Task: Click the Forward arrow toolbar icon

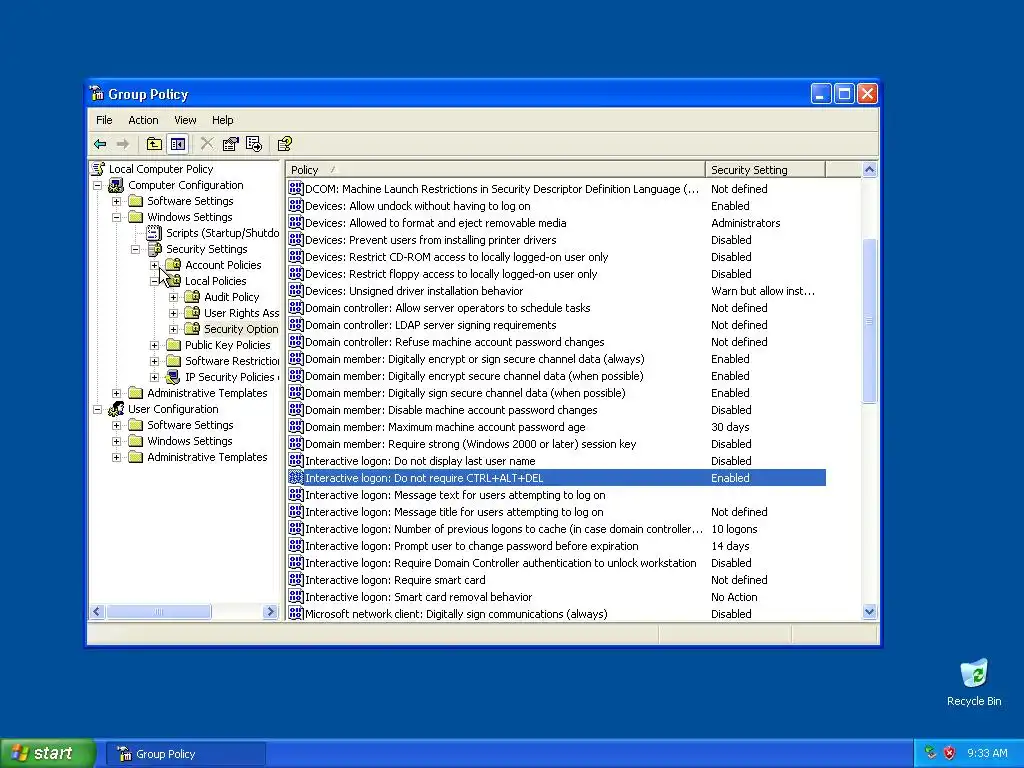Action: click(123, 144)
